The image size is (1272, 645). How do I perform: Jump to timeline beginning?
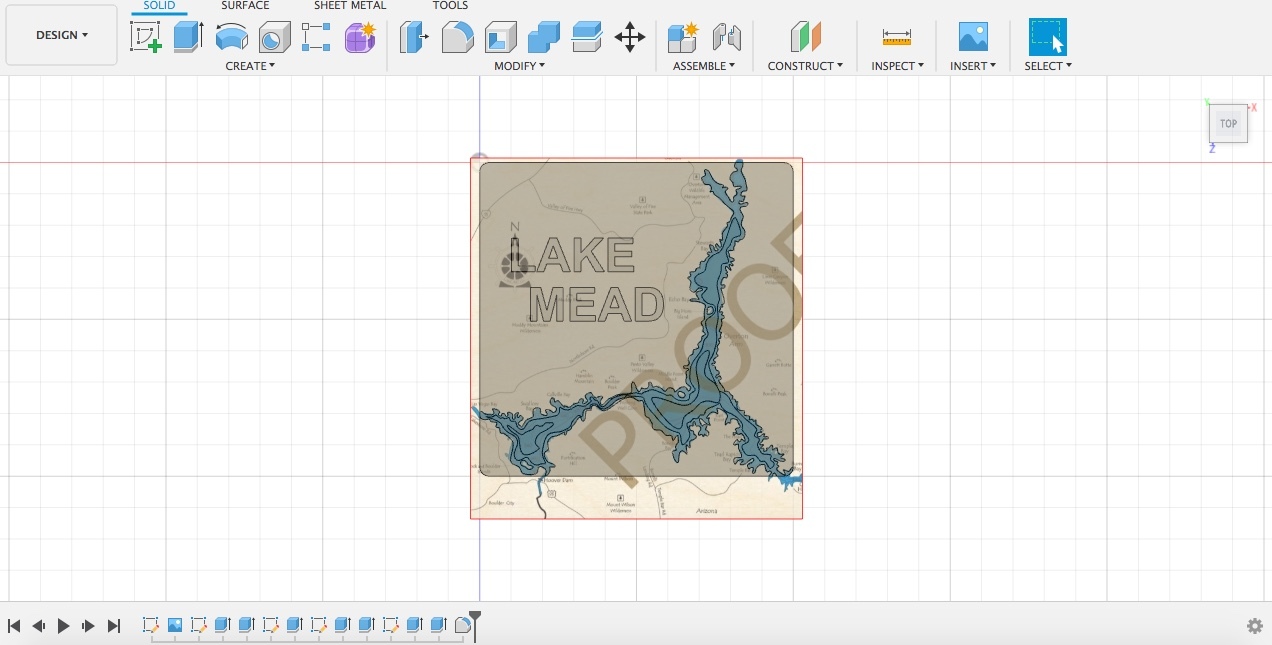click(14, 626)
